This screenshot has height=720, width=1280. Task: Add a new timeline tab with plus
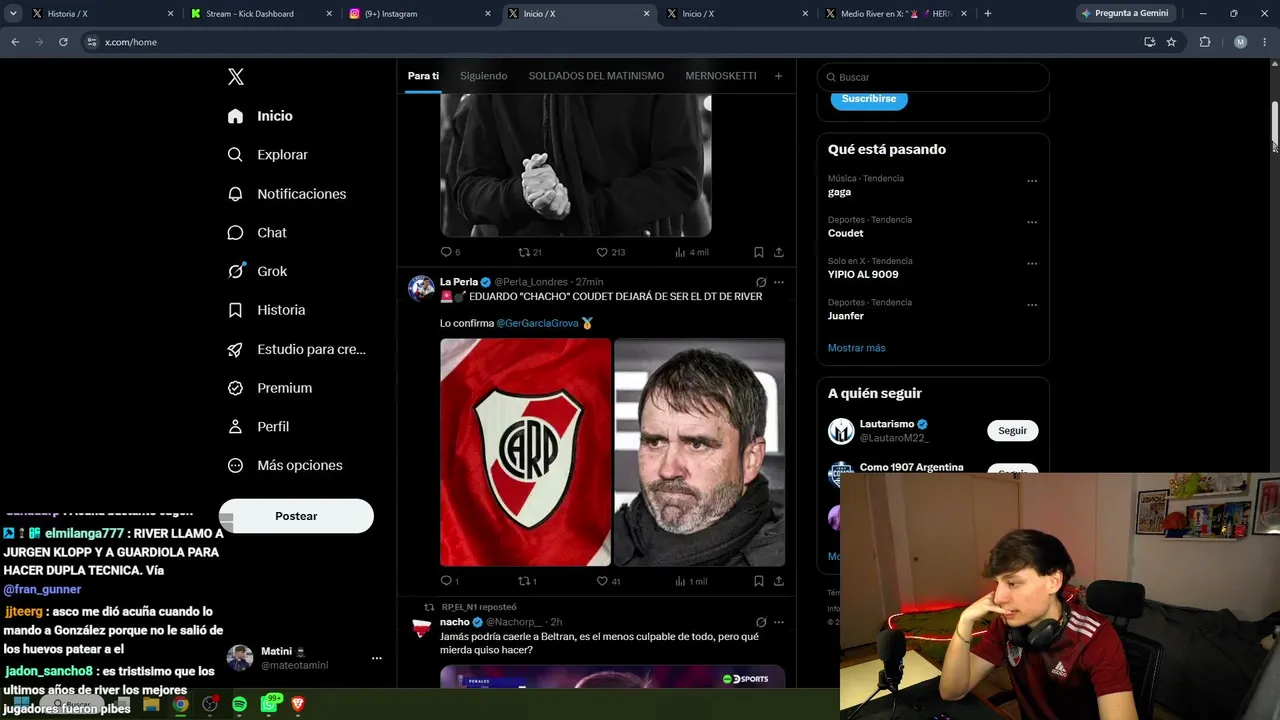778,76
